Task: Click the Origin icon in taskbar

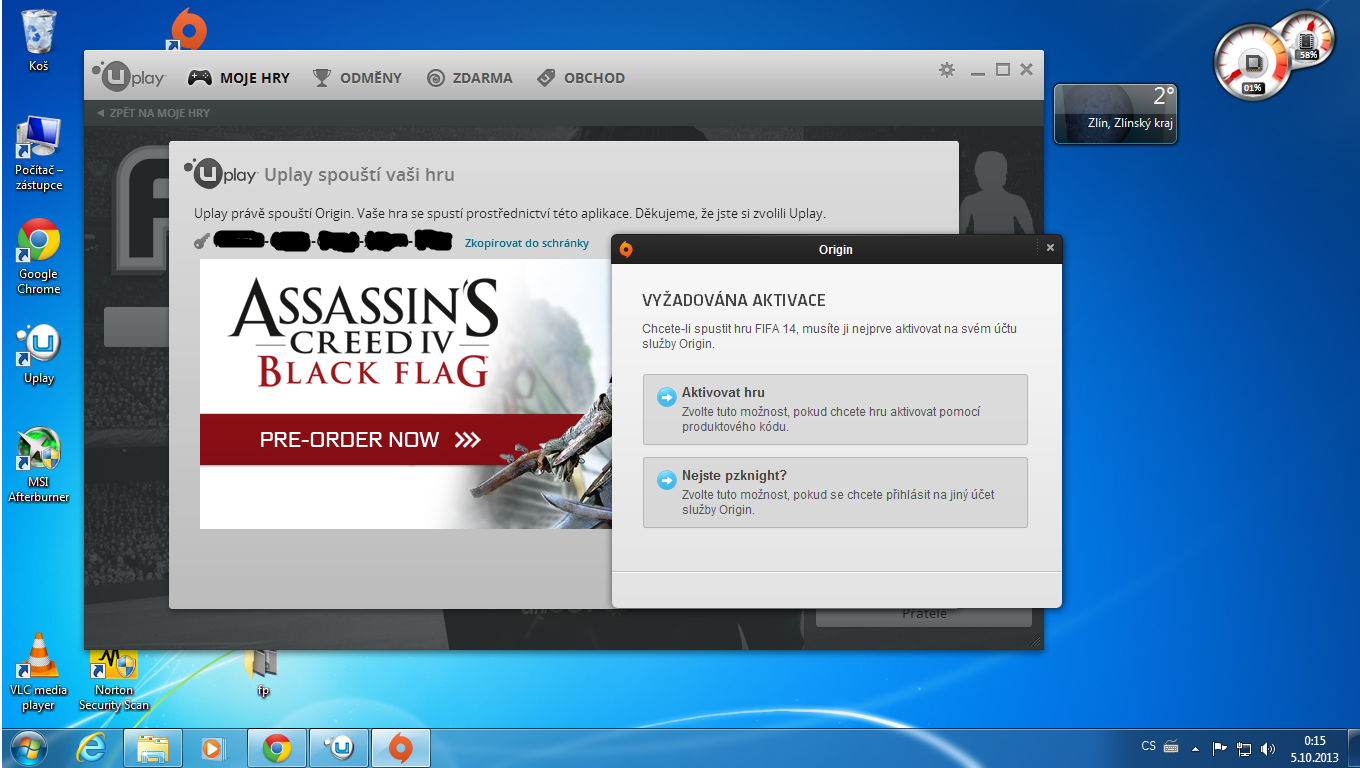Action: click(x=400, y=748)
